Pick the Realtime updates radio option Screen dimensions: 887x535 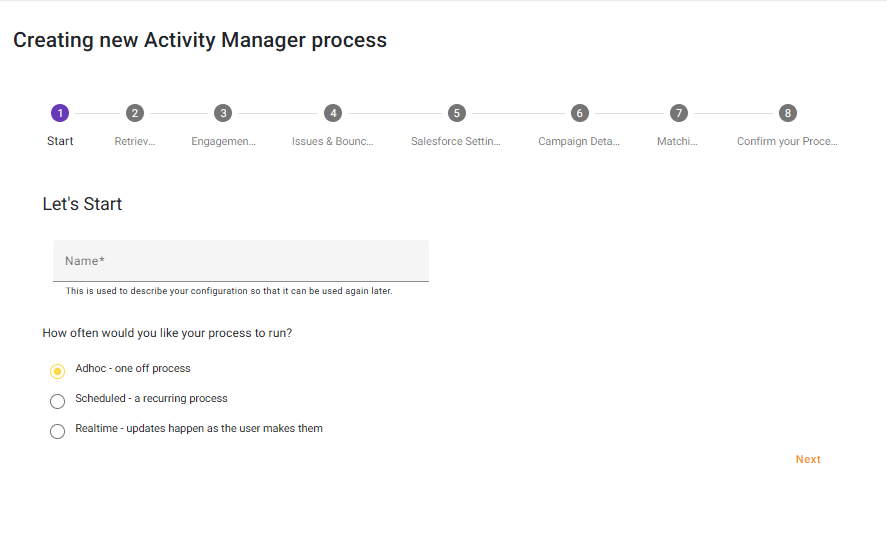click(58, 431)
